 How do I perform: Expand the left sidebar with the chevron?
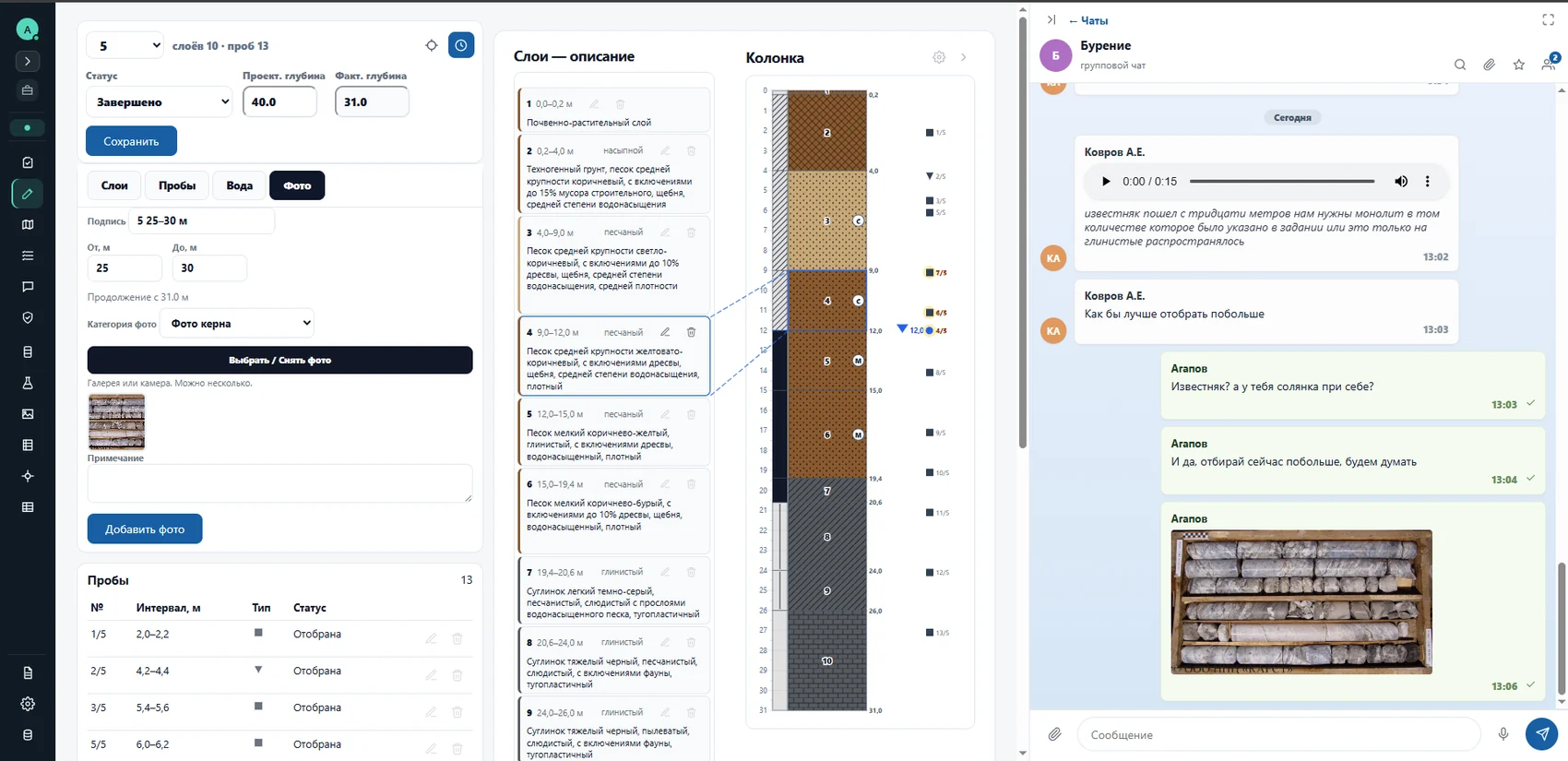[28, 61]
